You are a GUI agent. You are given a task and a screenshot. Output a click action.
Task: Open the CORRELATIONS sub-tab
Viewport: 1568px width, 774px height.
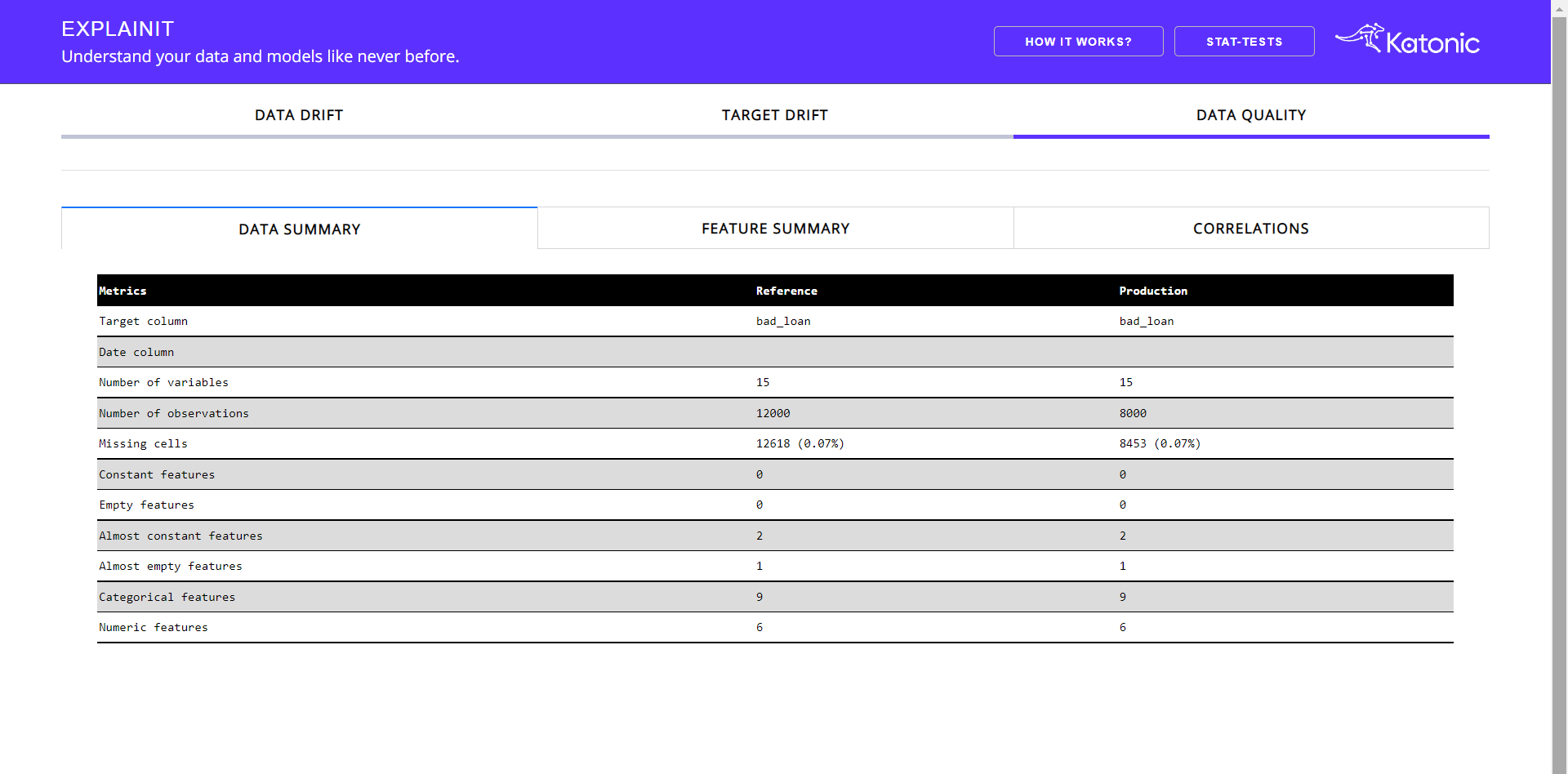point(1251,229)
